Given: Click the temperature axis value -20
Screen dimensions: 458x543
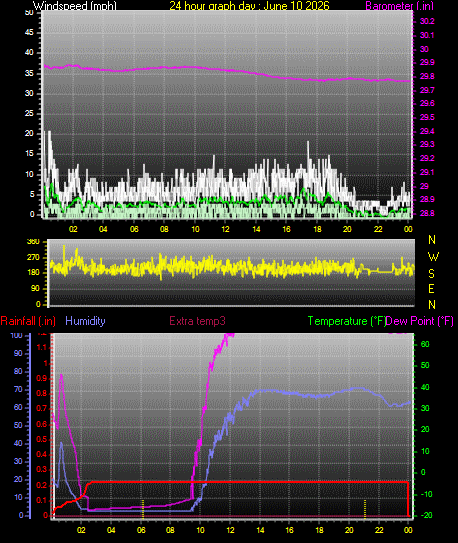Looking at the screenshot, I should pyautogui.click(x=426, y=515).
